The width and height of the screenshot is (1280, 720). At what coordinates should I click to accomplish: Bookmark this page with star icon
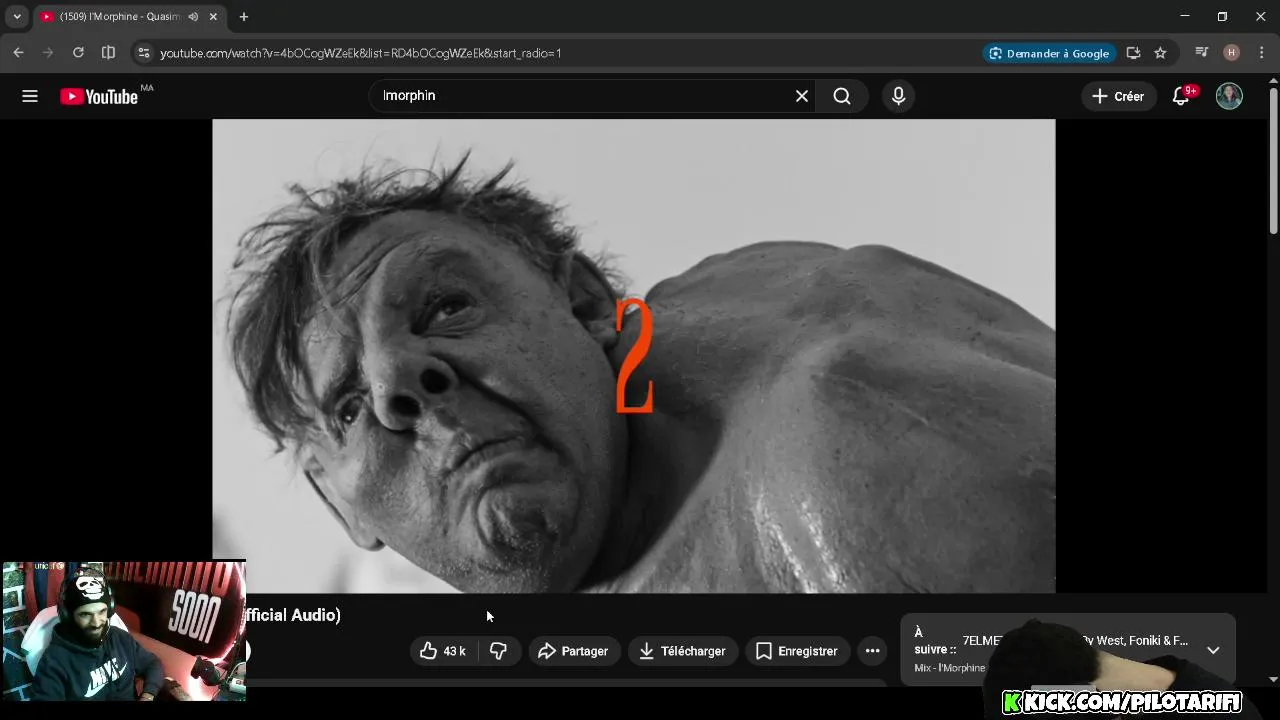click(x=1160, y=53)
